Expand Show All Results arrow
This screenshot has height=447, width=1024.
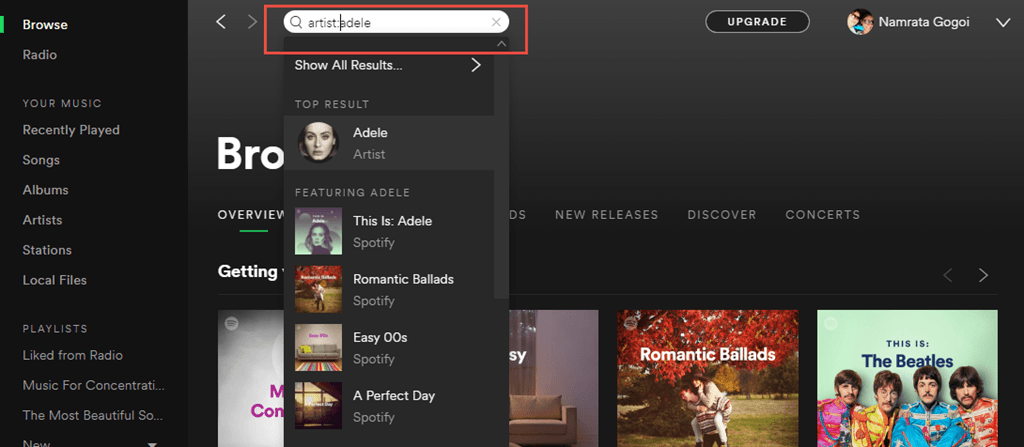pyautogui.click(x=476, y=65)
